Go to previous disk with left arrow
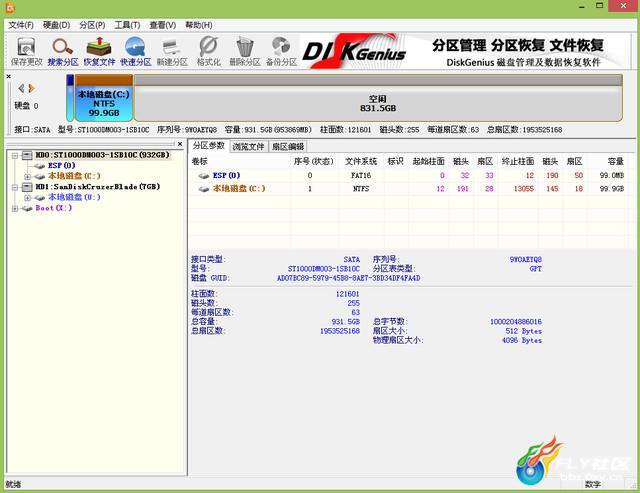This screenshot has width=640, height=493. [x=21, y=88]
